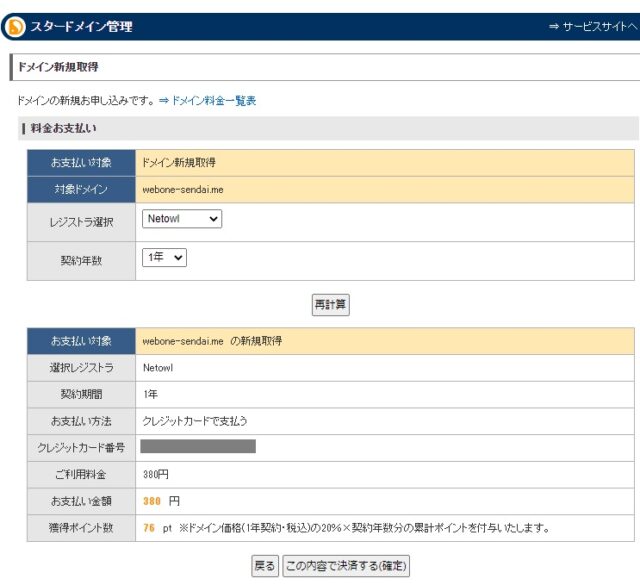640x585 pixels.
Task: Click the ご利用料金 label
Action: click(x=81, y=474)
